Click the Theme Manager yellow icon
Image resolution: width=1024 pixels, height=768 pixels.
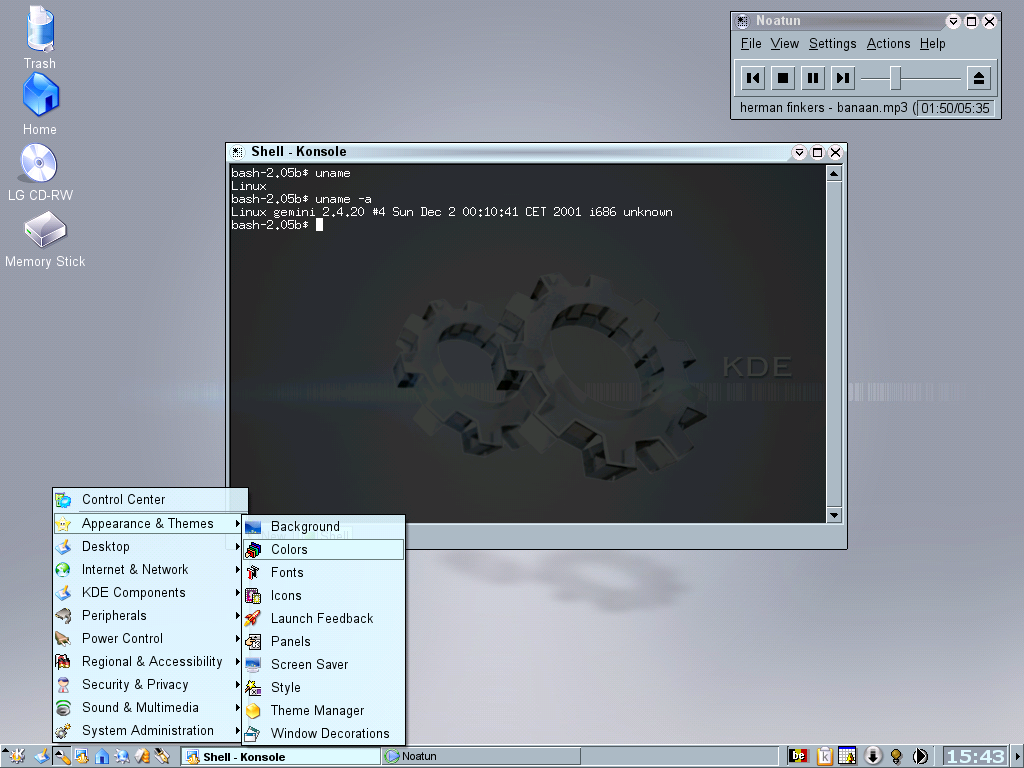[x=253, y=711]
